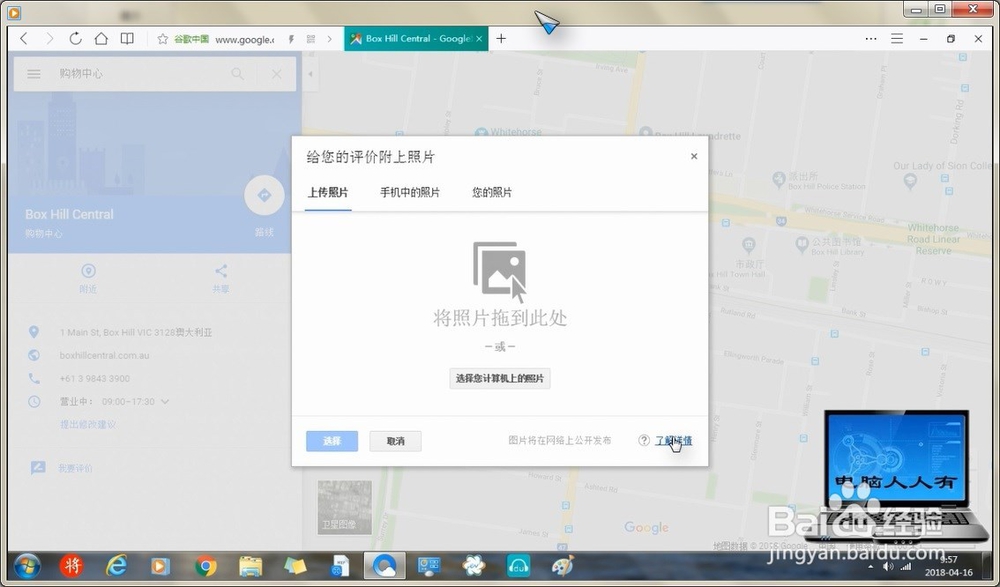The height and width of the screenshot is (587, 1000).
Task: Click 选择您计算机上的照片 button
Action: point(500,378)
